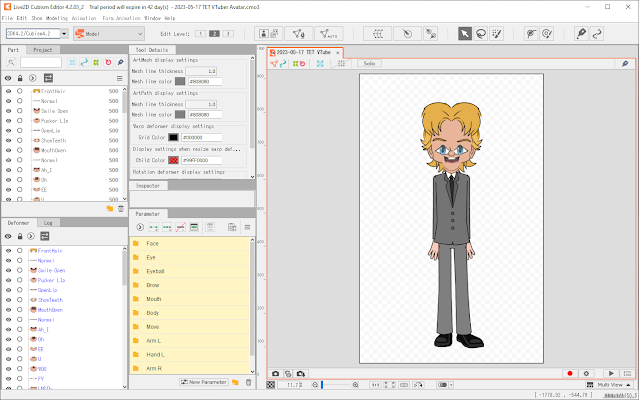
Task: Click the New Parameter button
Action: click(204, 382)
